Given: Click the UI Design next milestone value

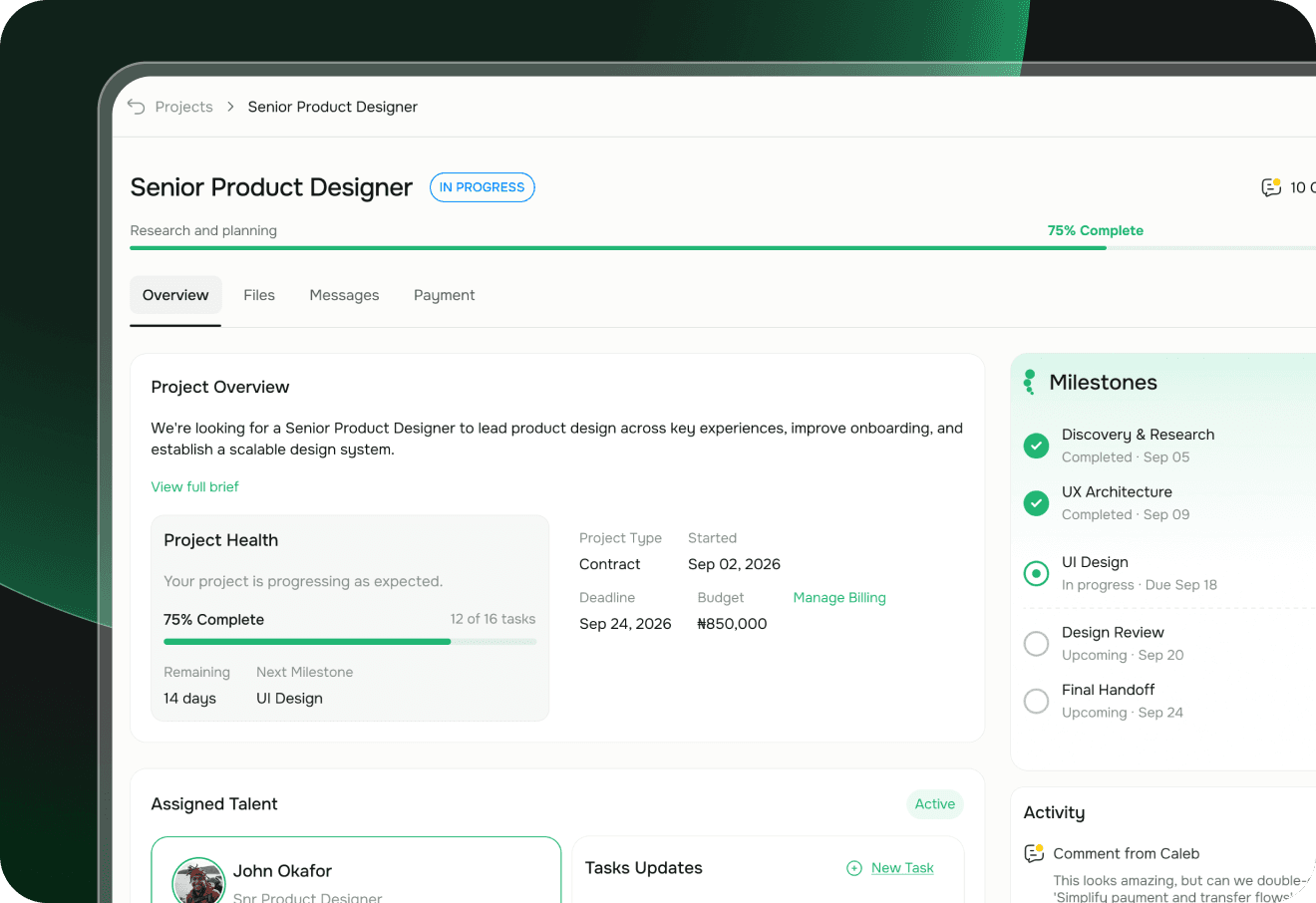Looking at the screenshot, I should pos(289,699).
